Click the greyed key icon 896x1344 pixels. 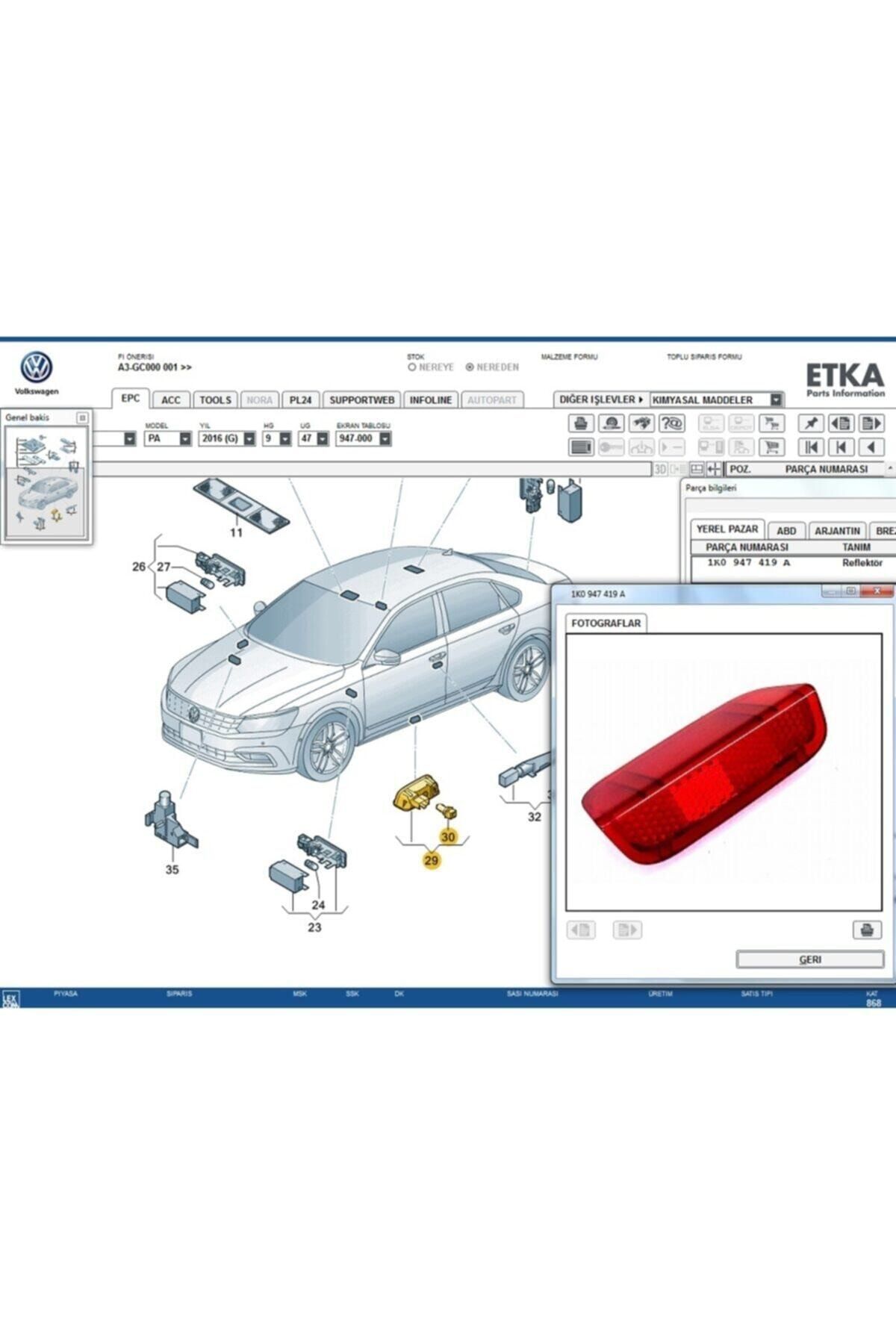click(612, 447)
